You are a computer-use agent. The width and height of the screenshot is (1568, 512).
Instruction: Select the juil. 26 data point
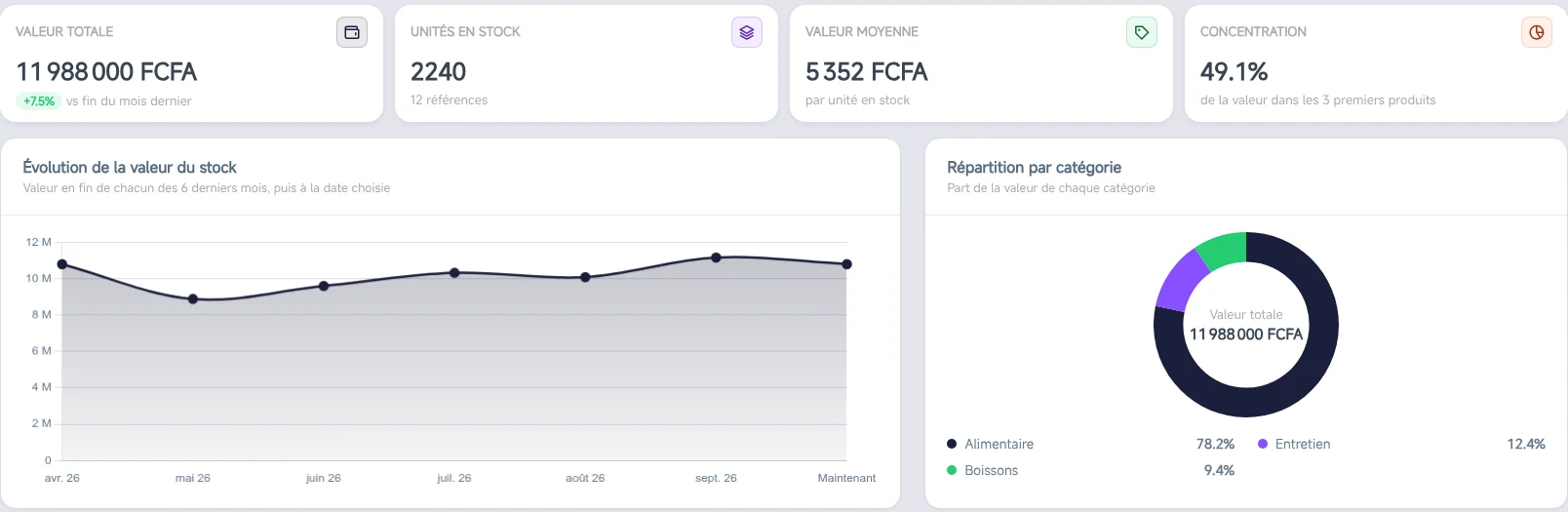(x=454, y=273)
